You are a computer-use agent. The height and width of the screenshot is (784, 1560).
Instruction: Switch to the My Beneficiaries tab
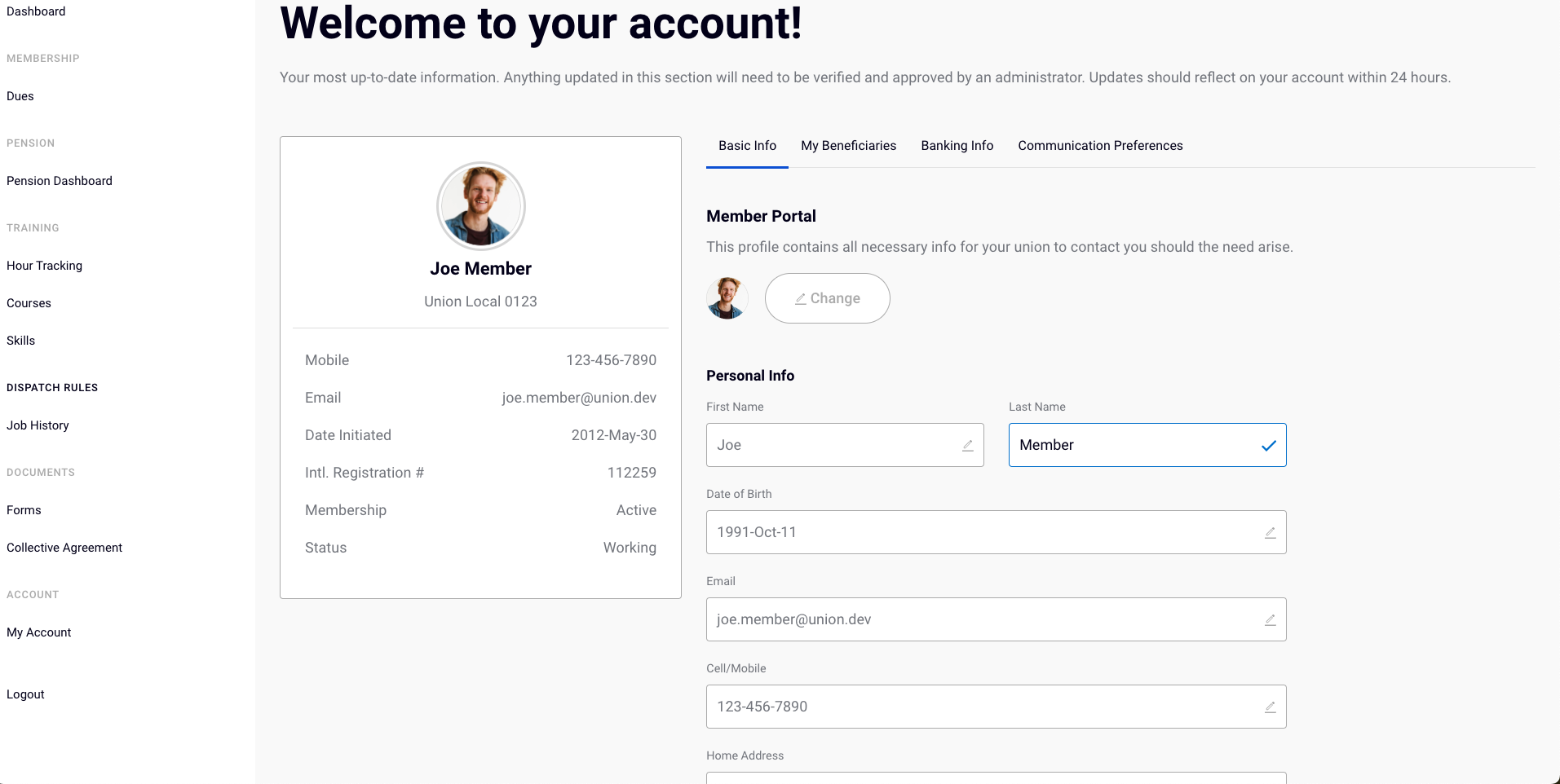[848, 145]
